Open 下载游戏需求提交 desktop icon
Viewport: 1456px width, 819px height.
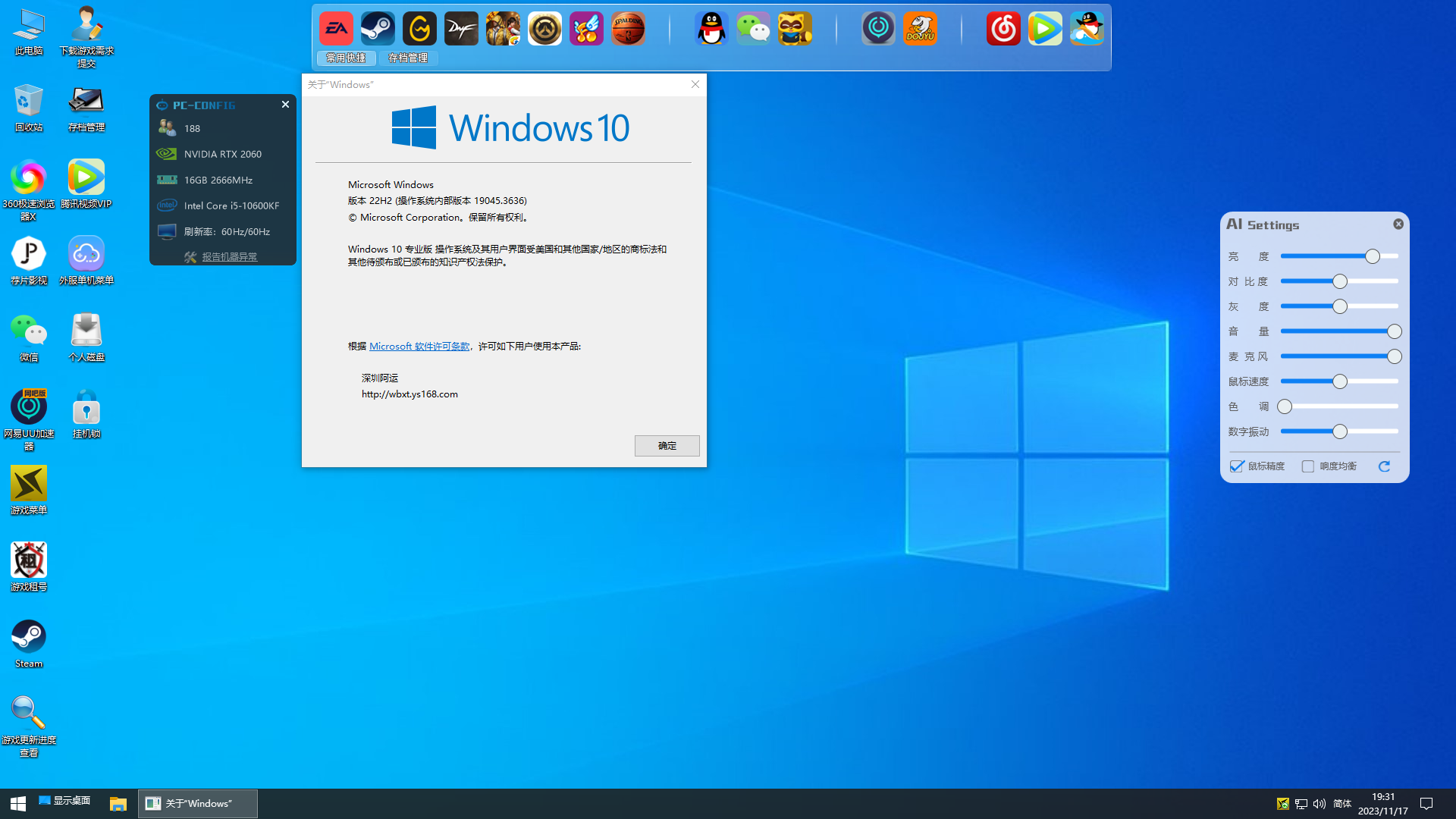pyautogui.click(x=86, y=38)
